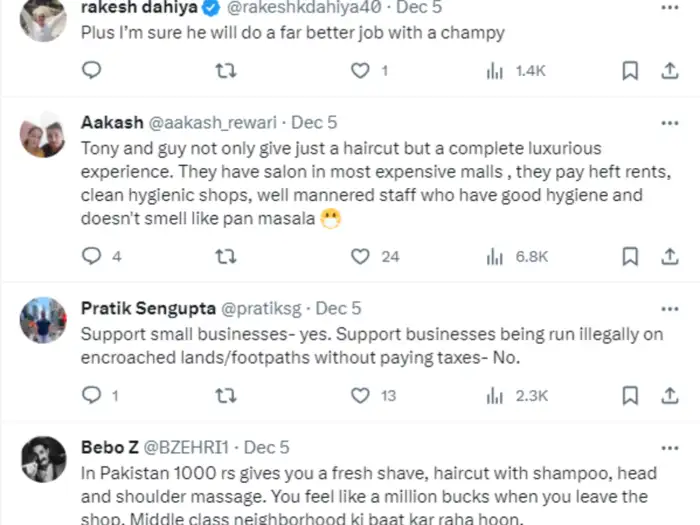The height and width of the screenshot is (525, 700).
Task: Open more options on Aakash's tweet
Action: tap(670, 123)
